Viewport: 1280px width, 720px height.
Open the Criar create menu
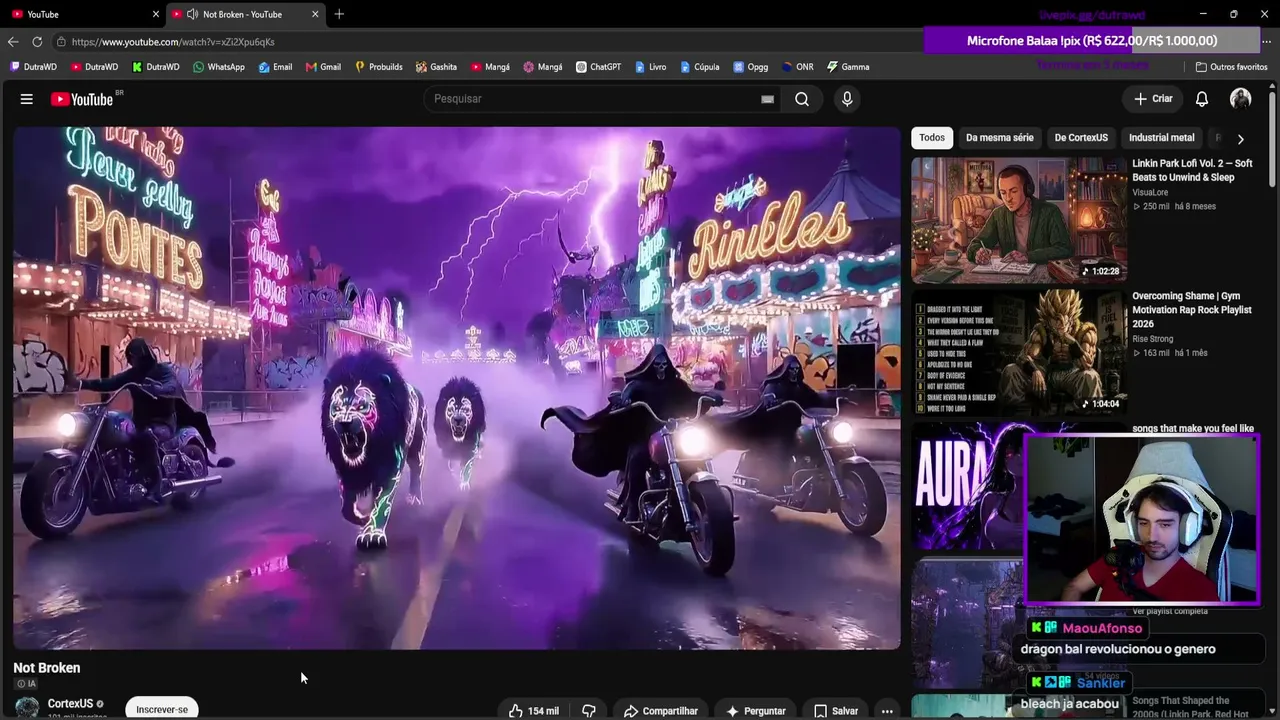1153,99
